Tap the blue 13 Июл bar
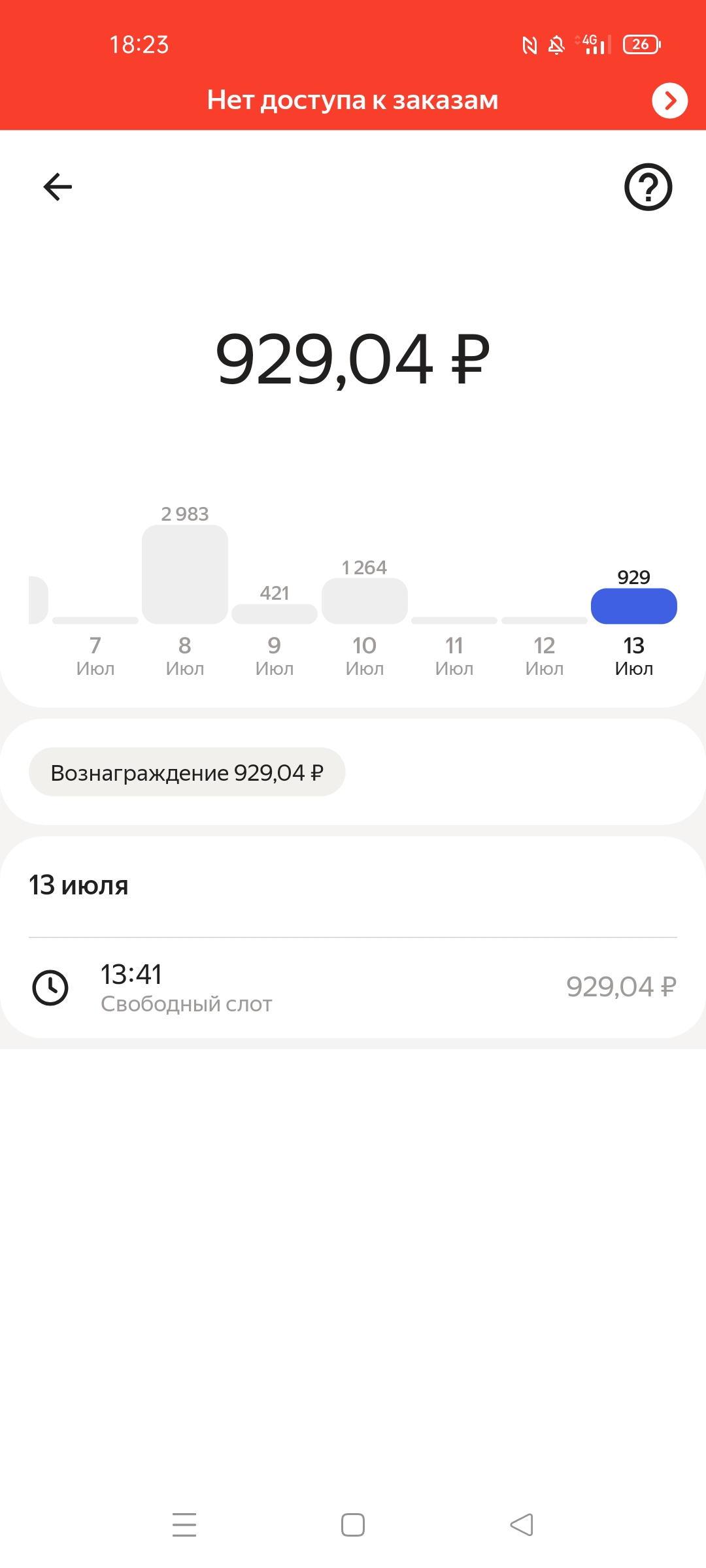 point(633,606)
